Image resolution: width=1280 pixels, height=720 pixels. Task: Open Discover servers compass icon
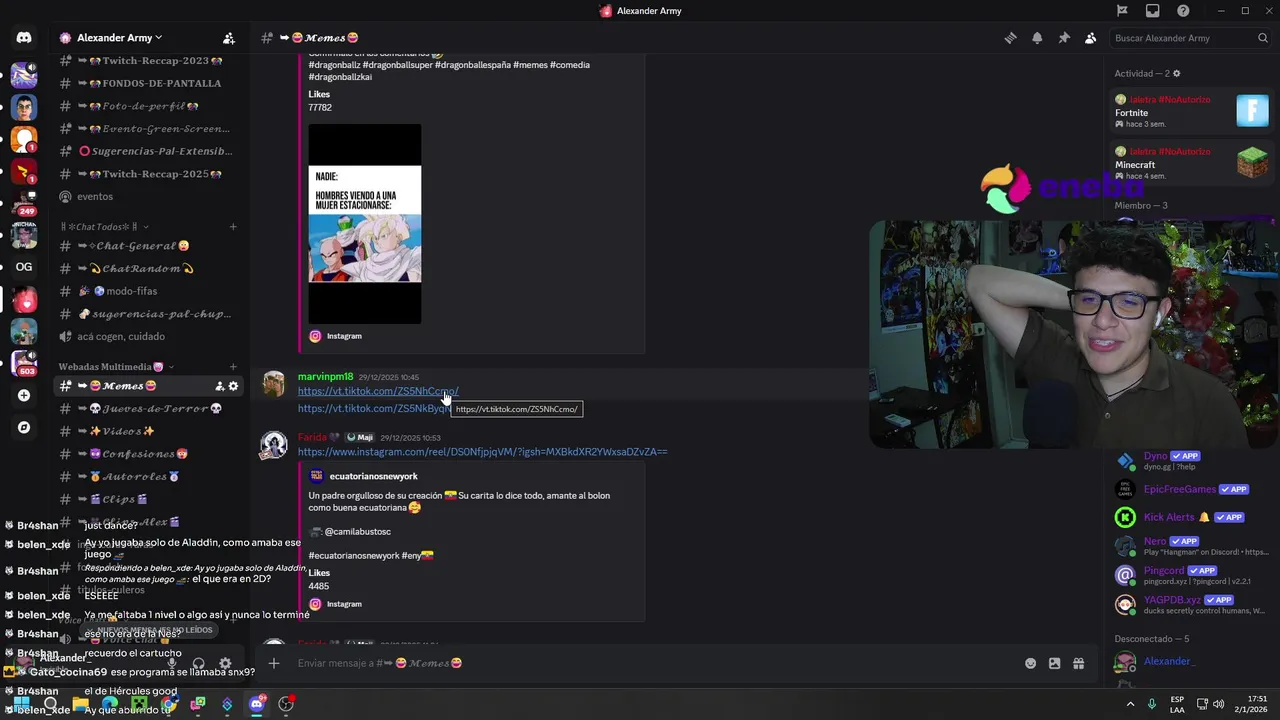click(24, 427)
